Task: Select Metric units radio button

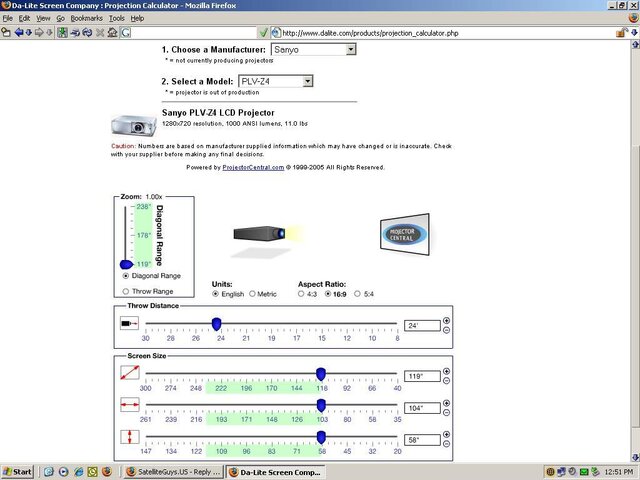Action: pos(252,294)
